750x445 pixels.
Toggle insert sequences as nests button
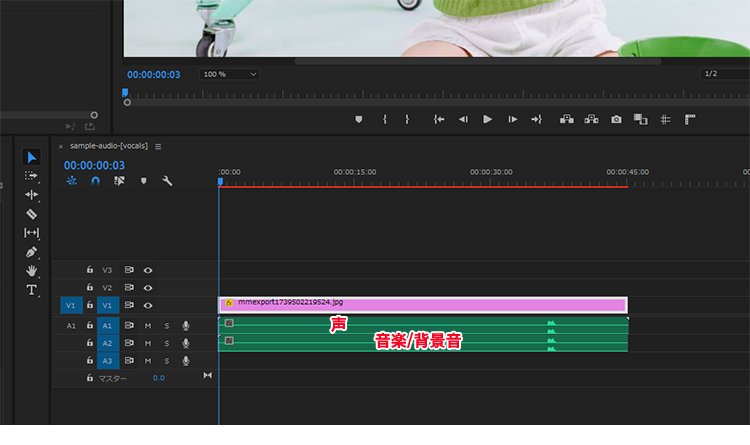click(x=72, y=181)
